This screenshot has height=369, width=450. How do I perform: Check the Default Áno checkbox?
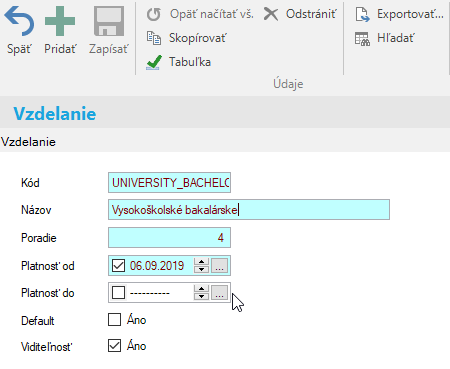pyautogui.click(x=114, y=319)
